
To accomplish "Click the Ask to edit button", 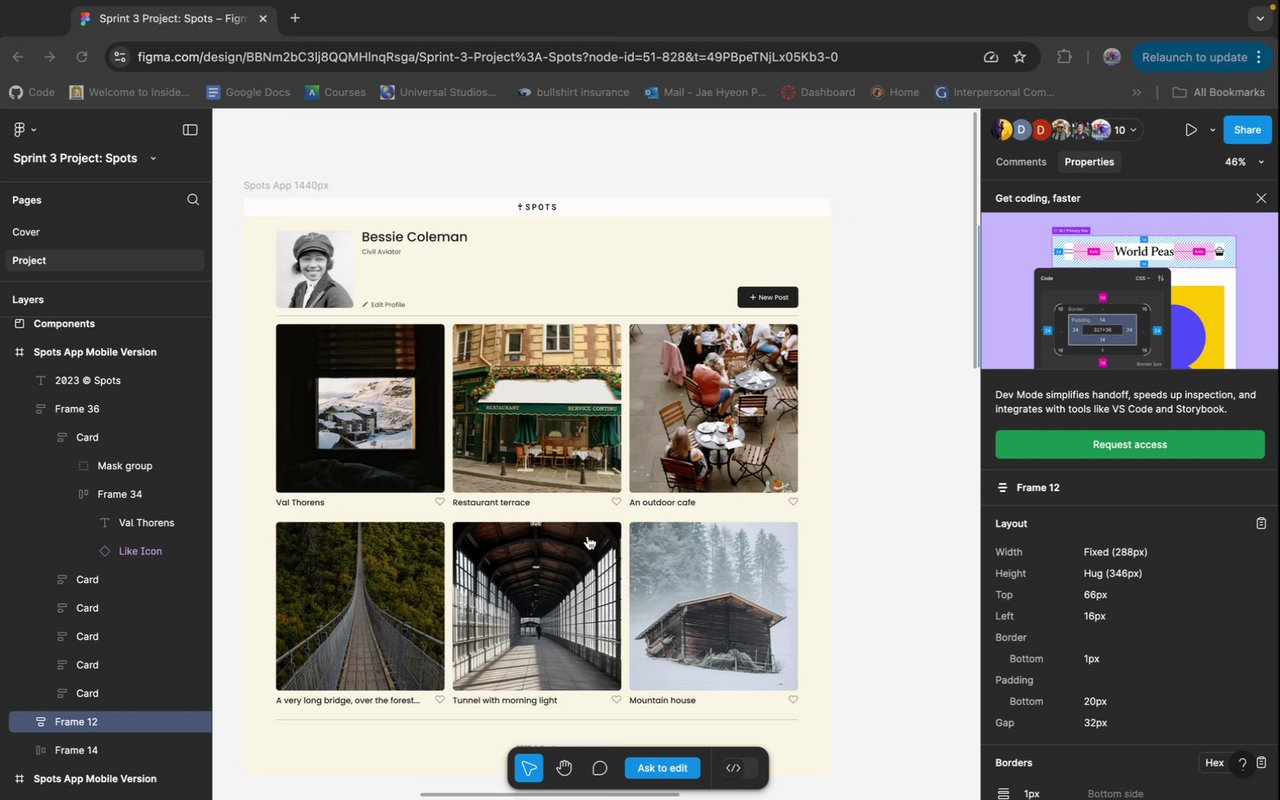I will 662,768.
